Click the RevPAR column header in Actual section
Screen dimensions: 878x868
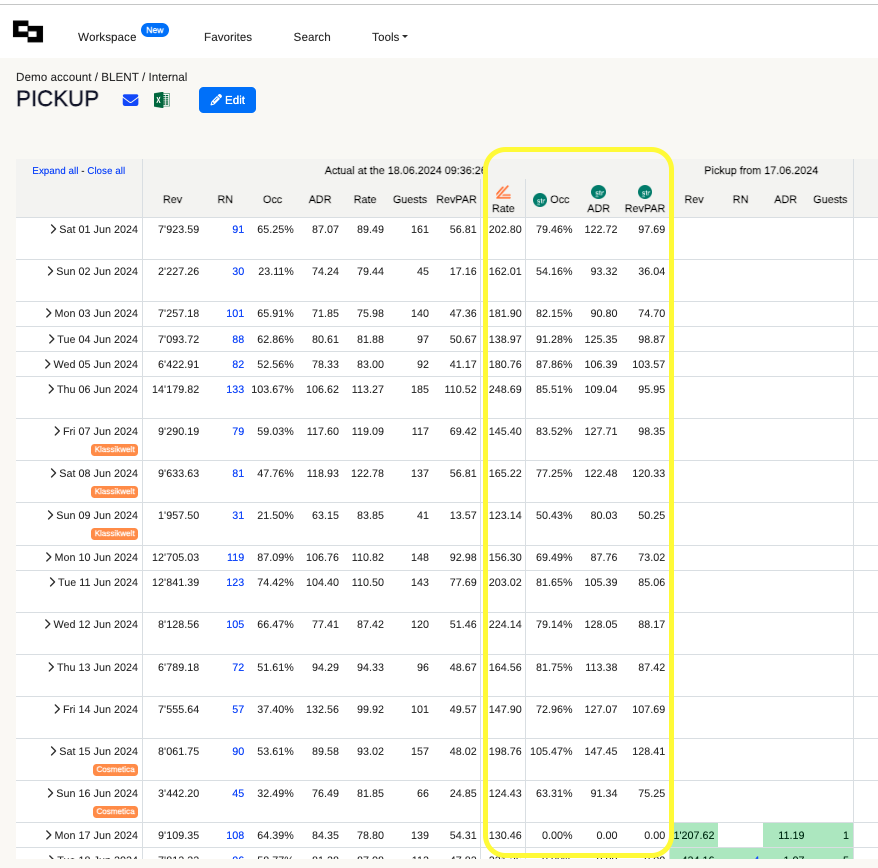pos(456,199)
